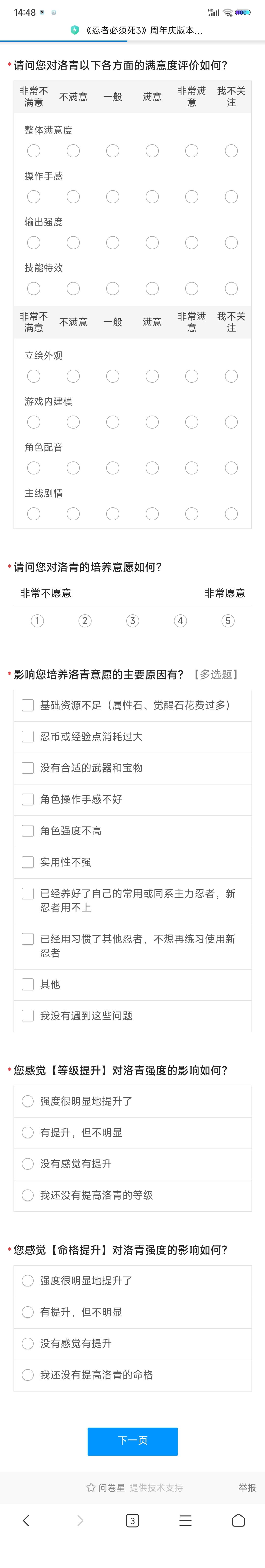Tap the green shield security icon
This screenshot has width=265, height=1568.
(75, 30)
